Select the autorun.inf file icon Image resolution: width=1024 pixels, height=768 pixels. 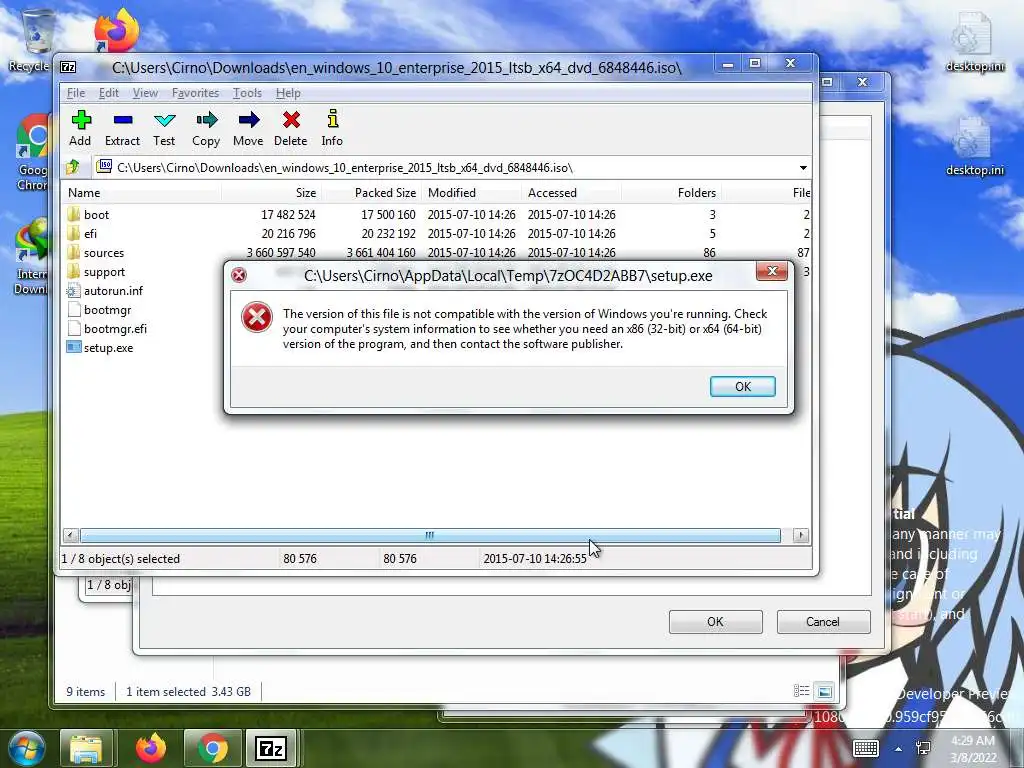[x=73, y=291]
